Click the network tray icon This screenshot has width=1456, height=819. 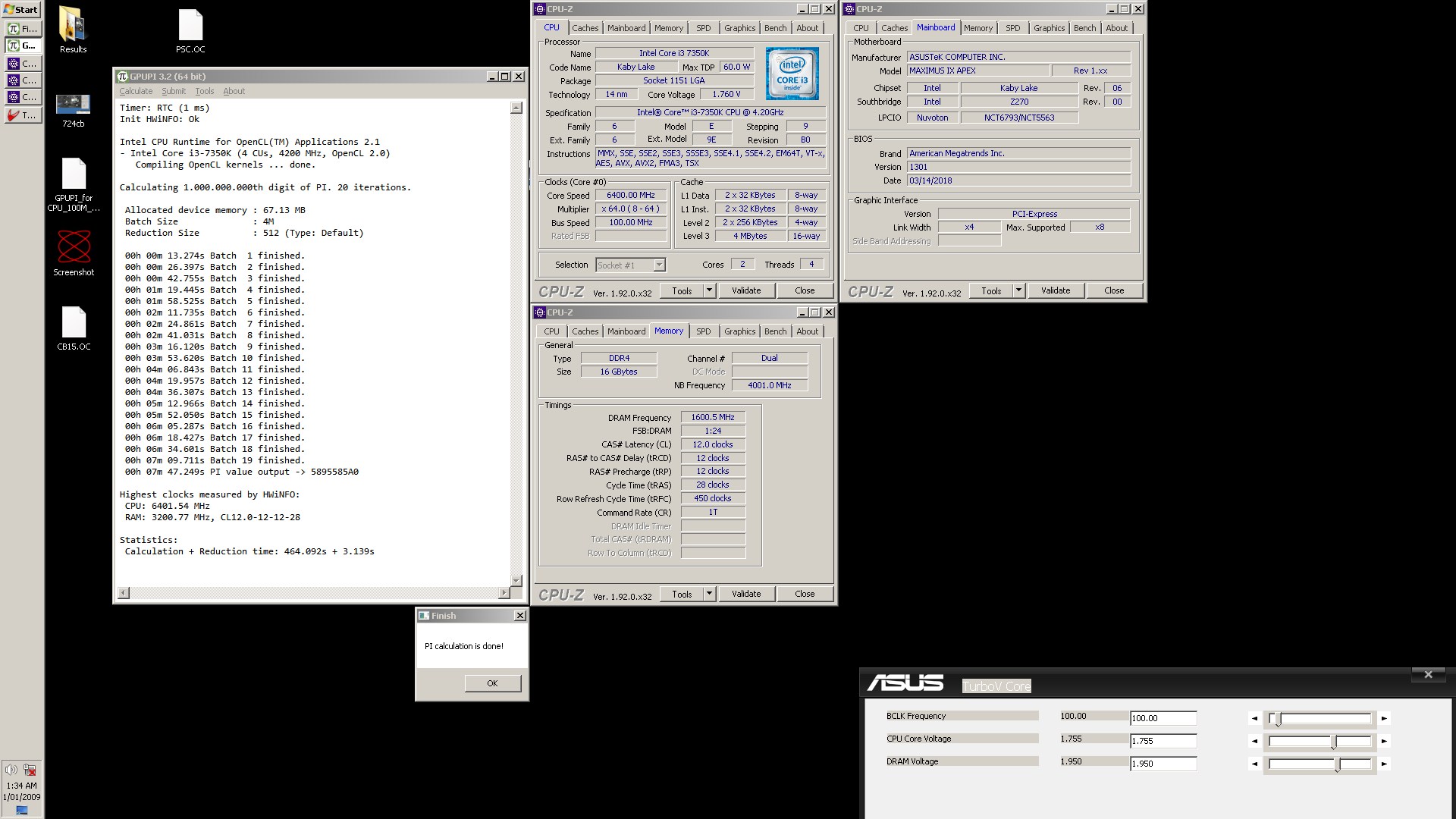[x=30, y=770]
